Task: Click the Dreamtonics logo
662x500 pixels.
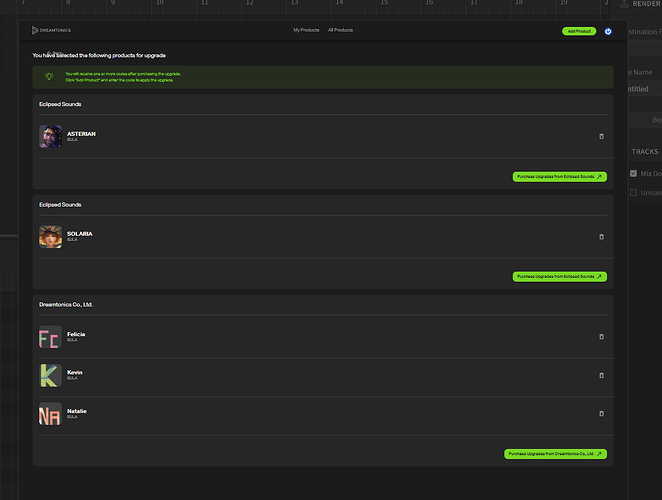Action: [51, 30]
